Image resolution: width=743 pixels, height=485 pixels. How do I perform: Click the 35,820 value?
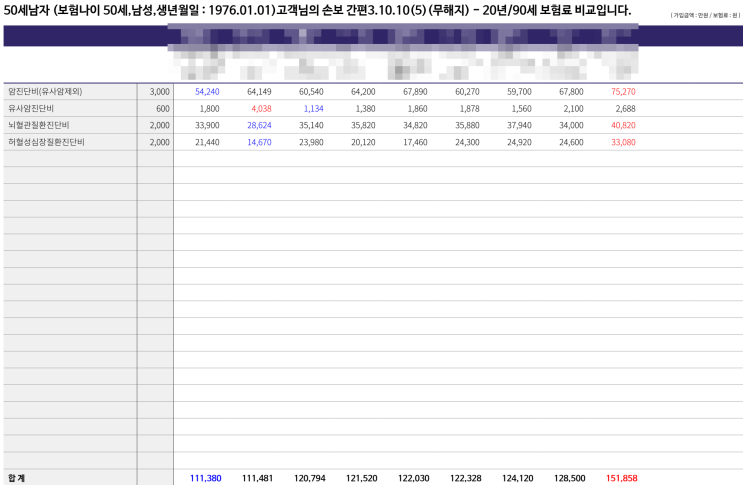click(x=363, y=126)
